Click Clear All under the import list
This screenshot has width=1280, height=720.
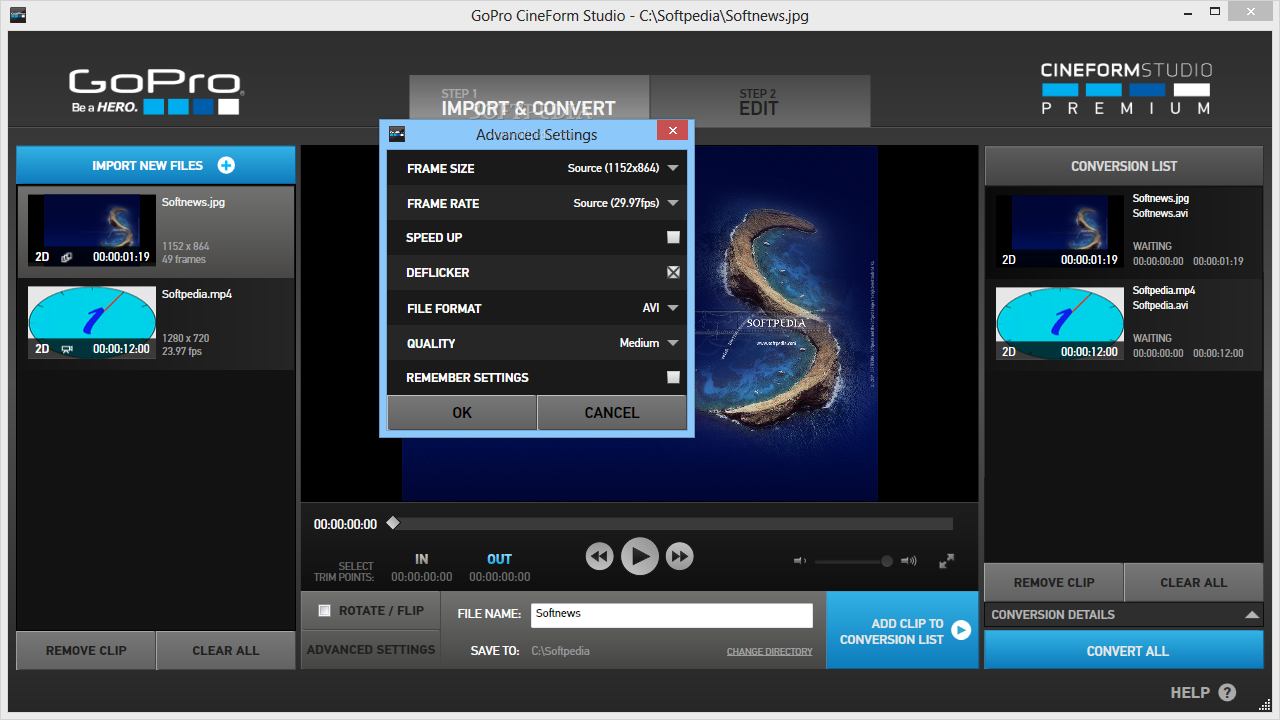pyautogui.click(x=226, y=650)
